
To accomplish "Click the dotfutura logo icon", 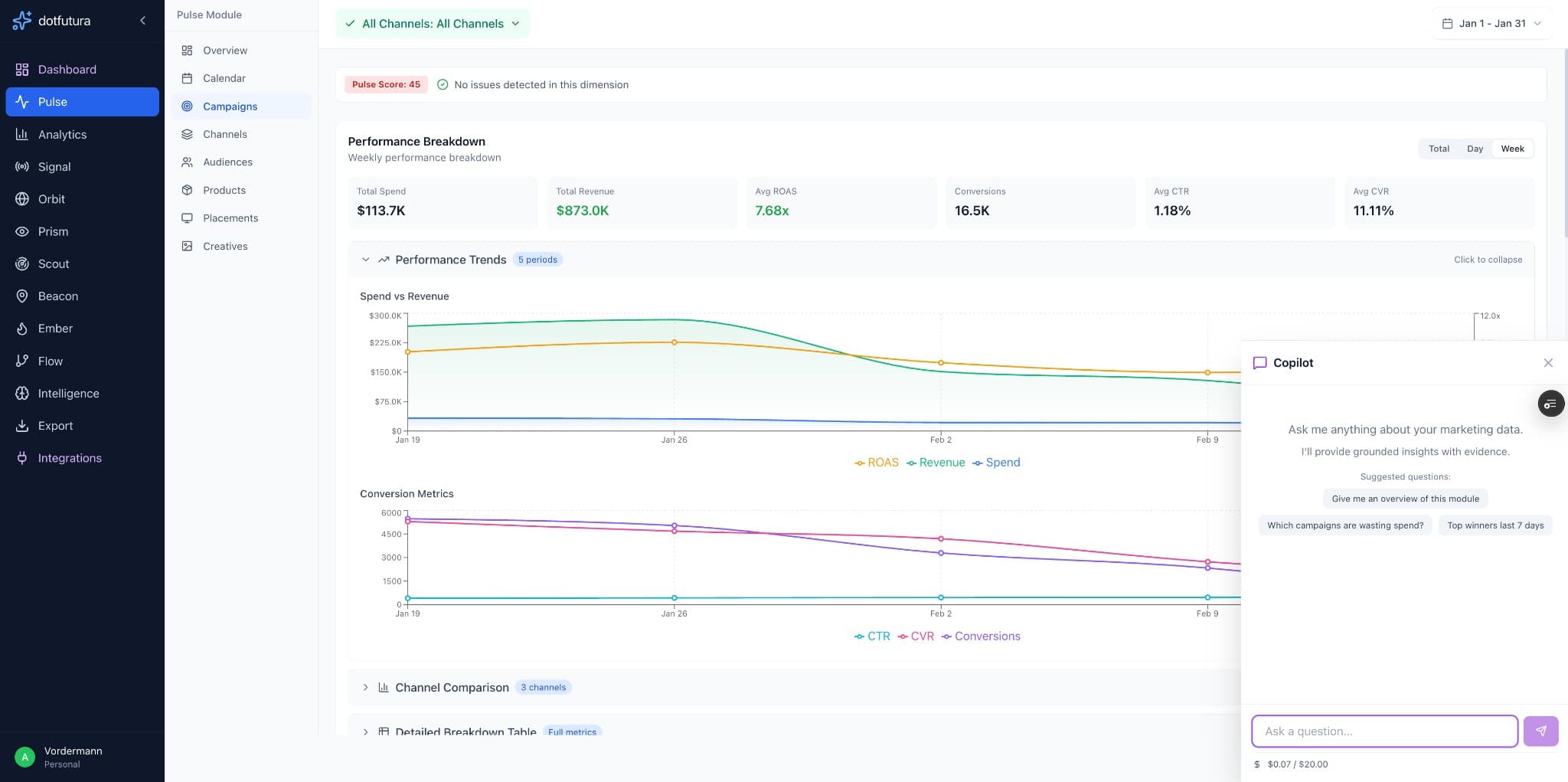I will click(21, 20).
